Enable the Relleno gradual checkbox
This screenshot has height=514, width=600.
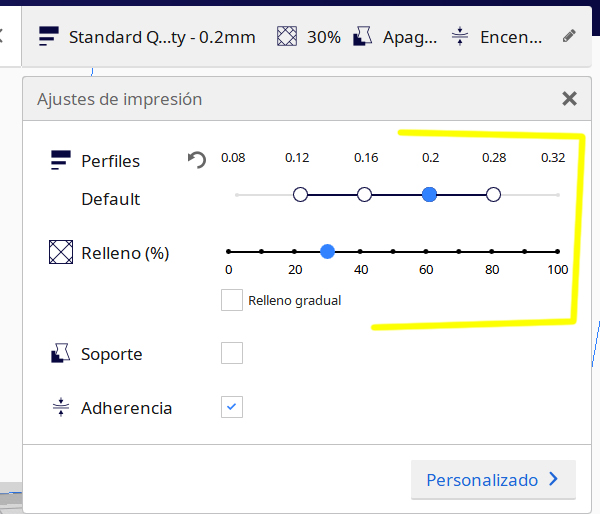pyautogui.click(x=232, y=299)
